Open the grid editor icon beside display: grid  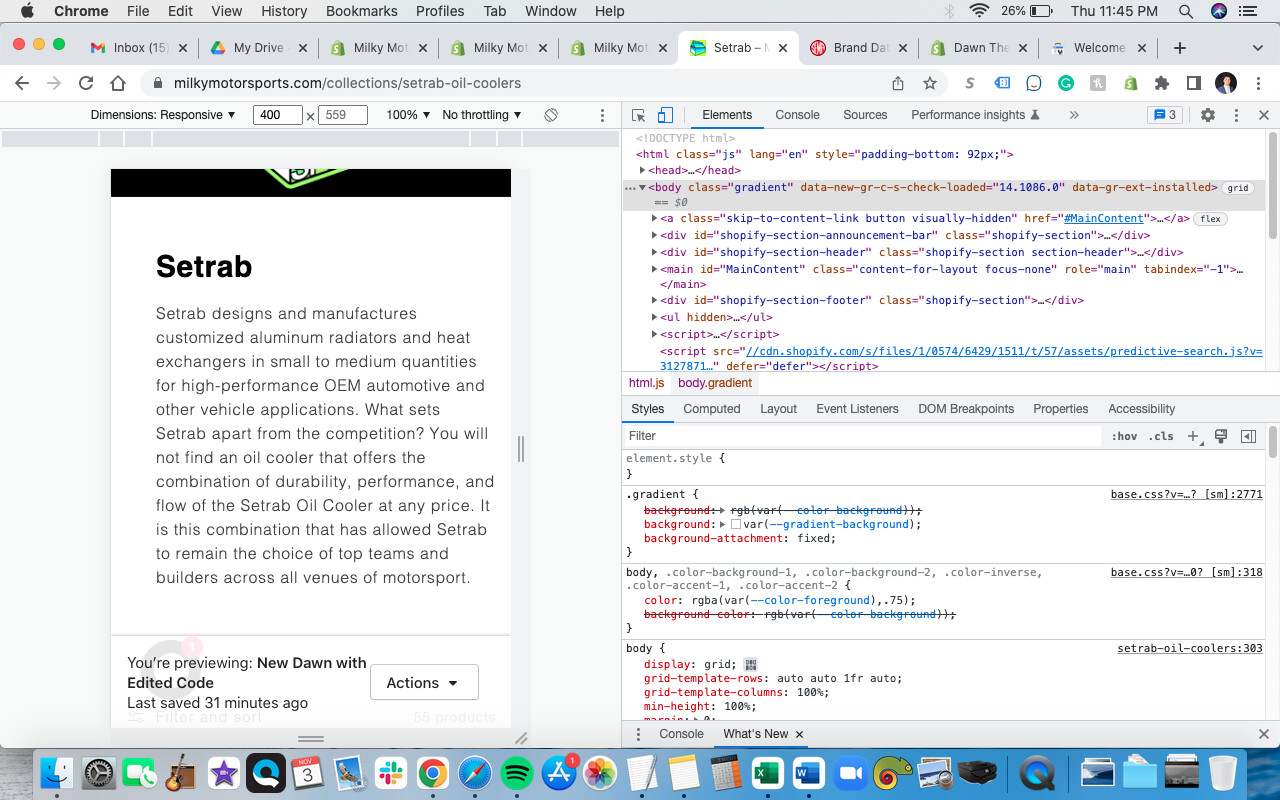coord(751,664)
